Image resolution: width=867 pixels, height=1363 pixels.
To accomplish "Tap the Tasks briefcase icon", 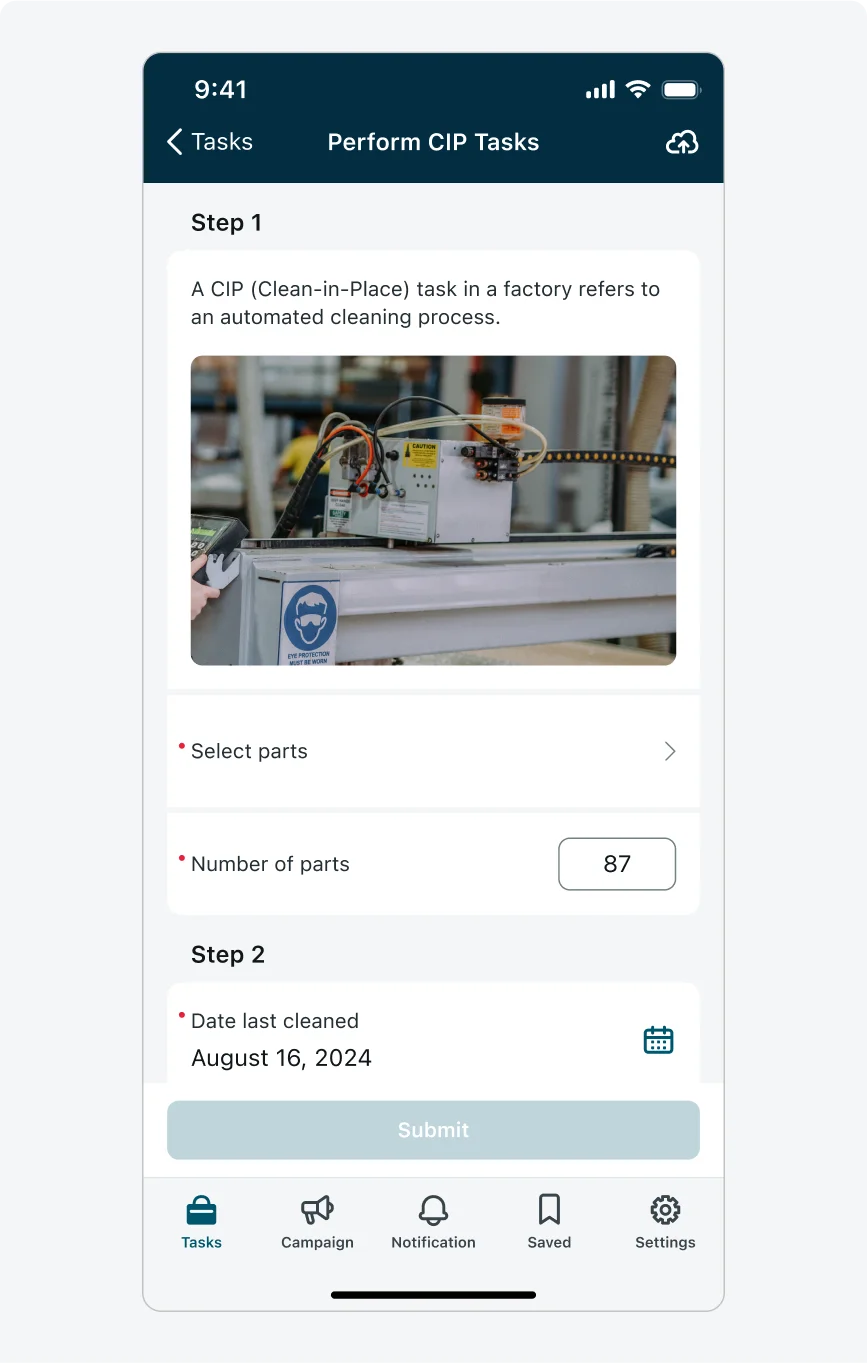I will [x=201, y=1210].
